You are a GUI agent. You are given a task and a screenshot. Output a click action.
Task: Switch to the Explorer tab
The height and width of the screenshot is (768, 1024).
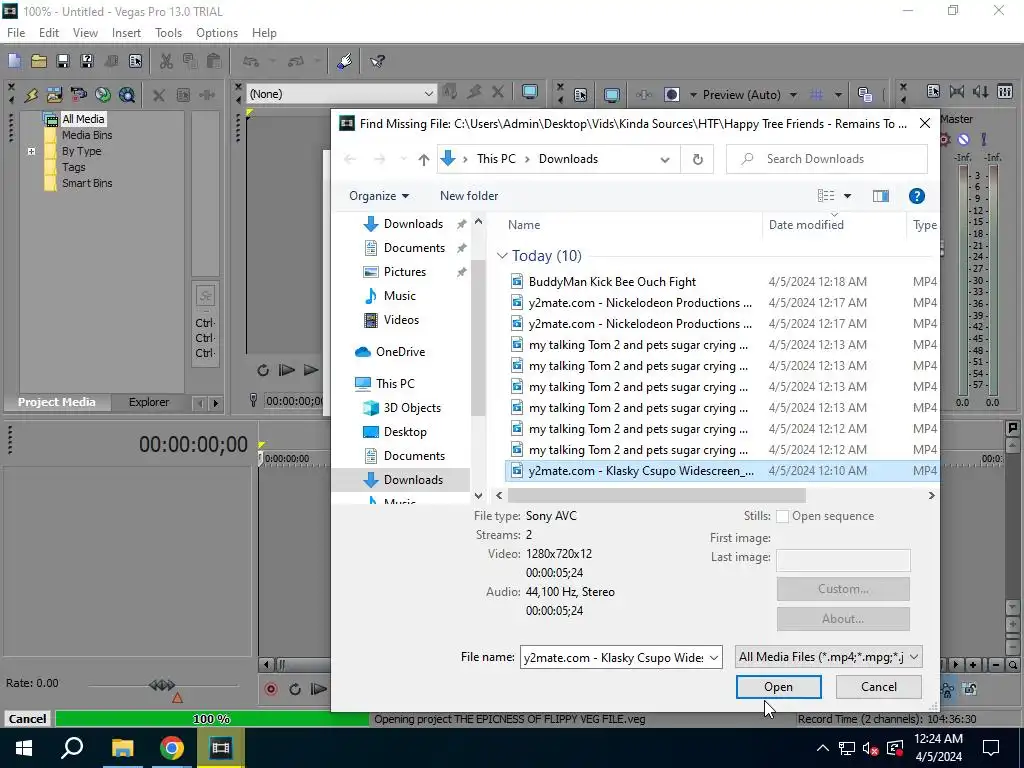(x=149, y=402)
